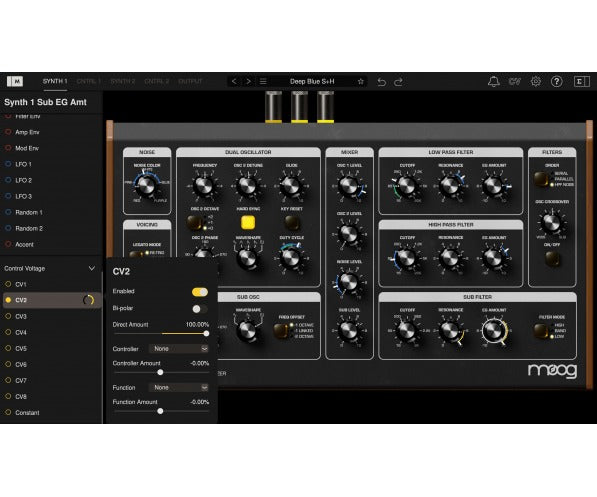Select the Accent modulation source
597x497 pixels.
point(51,244)
